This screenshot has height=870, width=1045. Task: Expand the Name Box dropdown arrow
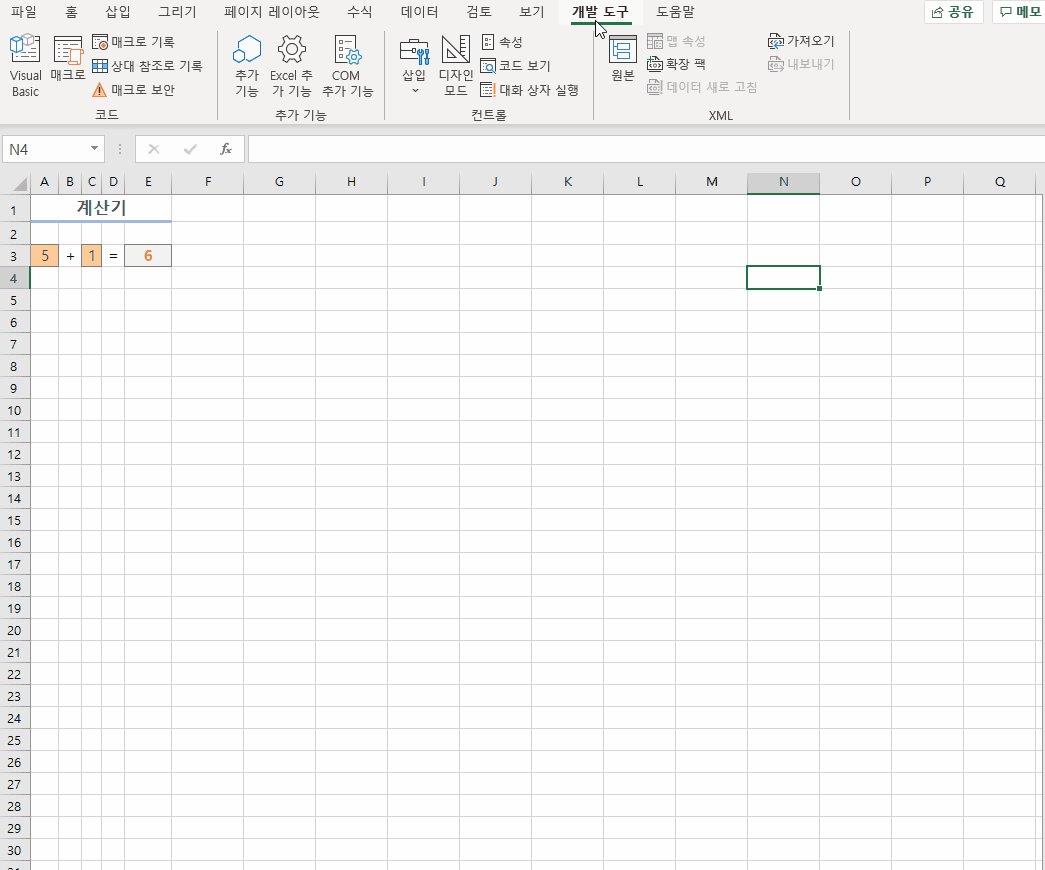click(95, 149)
